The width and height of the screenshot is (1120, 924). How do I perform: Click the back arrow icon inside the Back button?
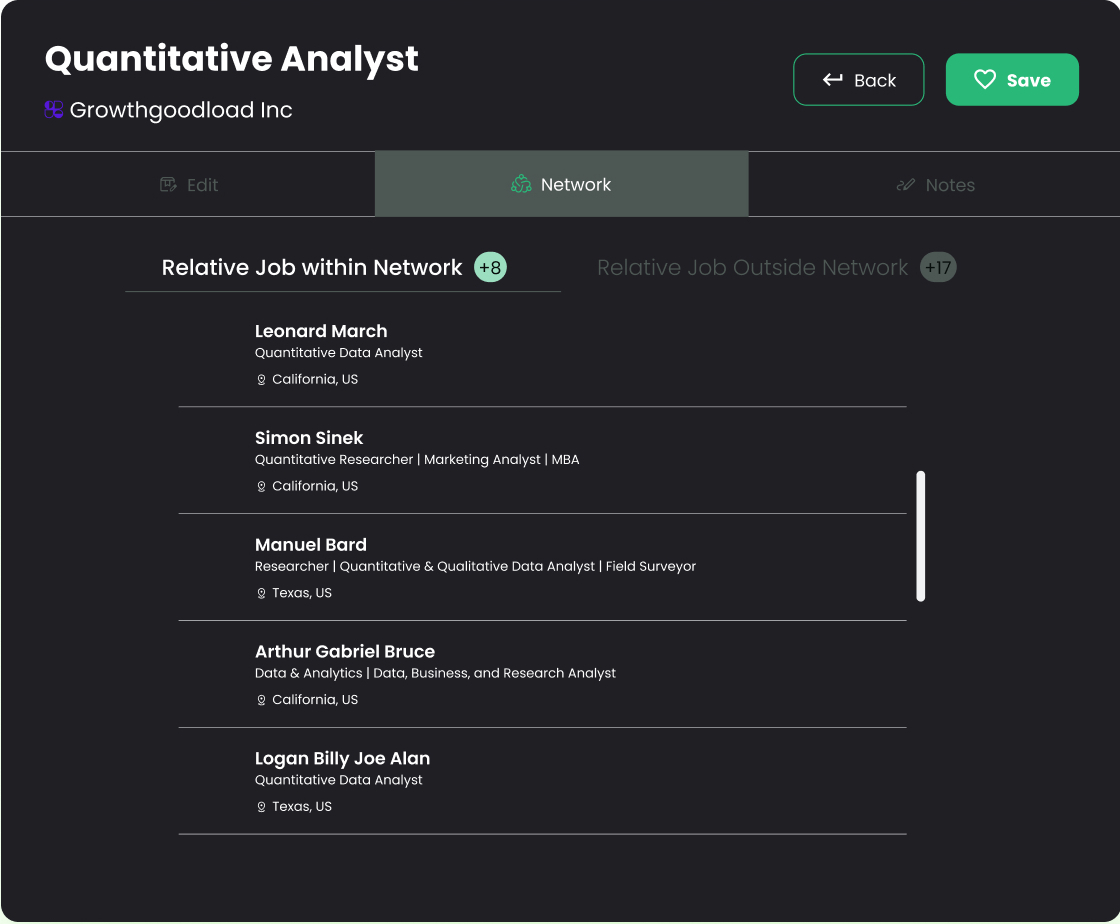(x=832, y=79)
